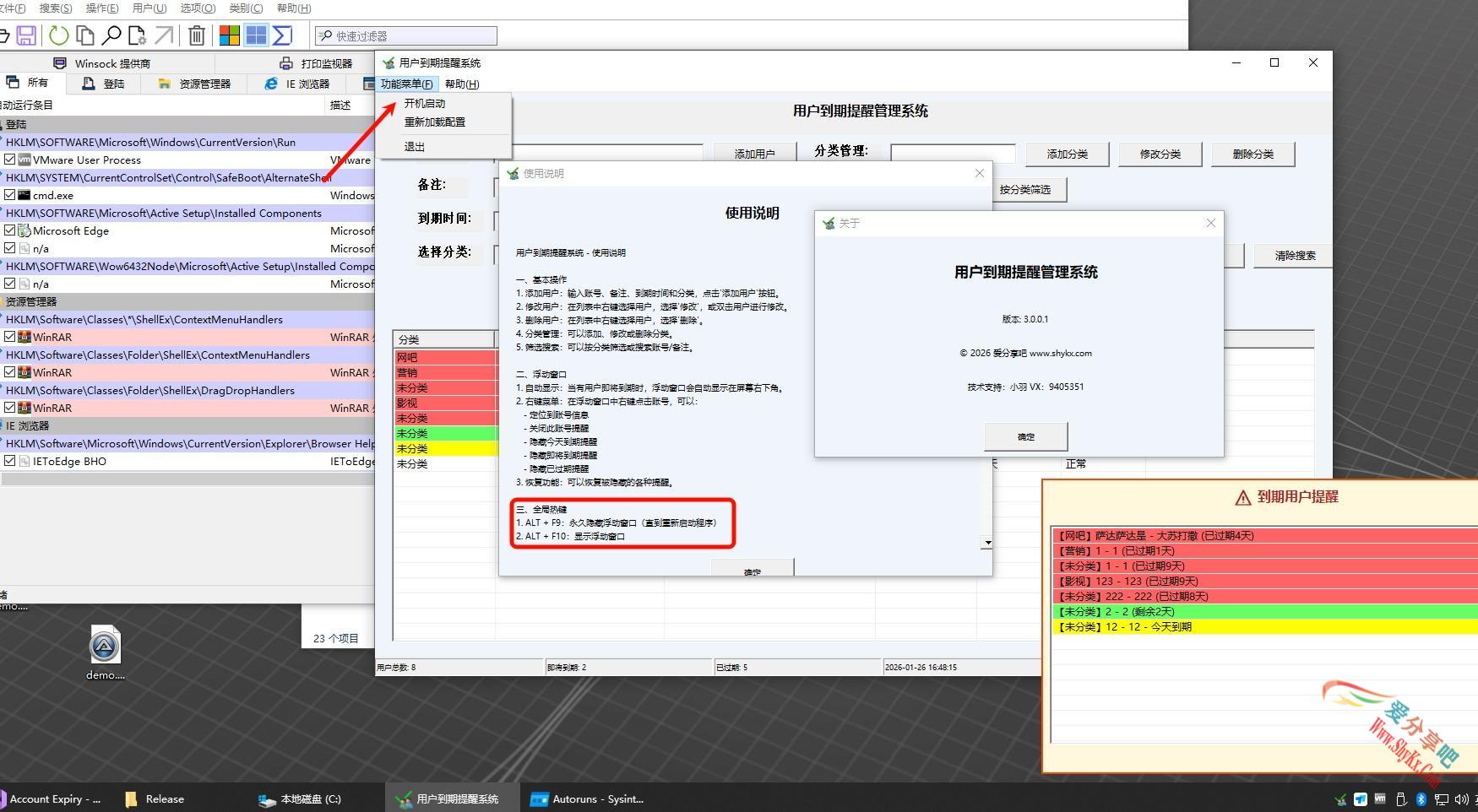
Task: Click 确定 in the About dialog
Action: 1024,436
